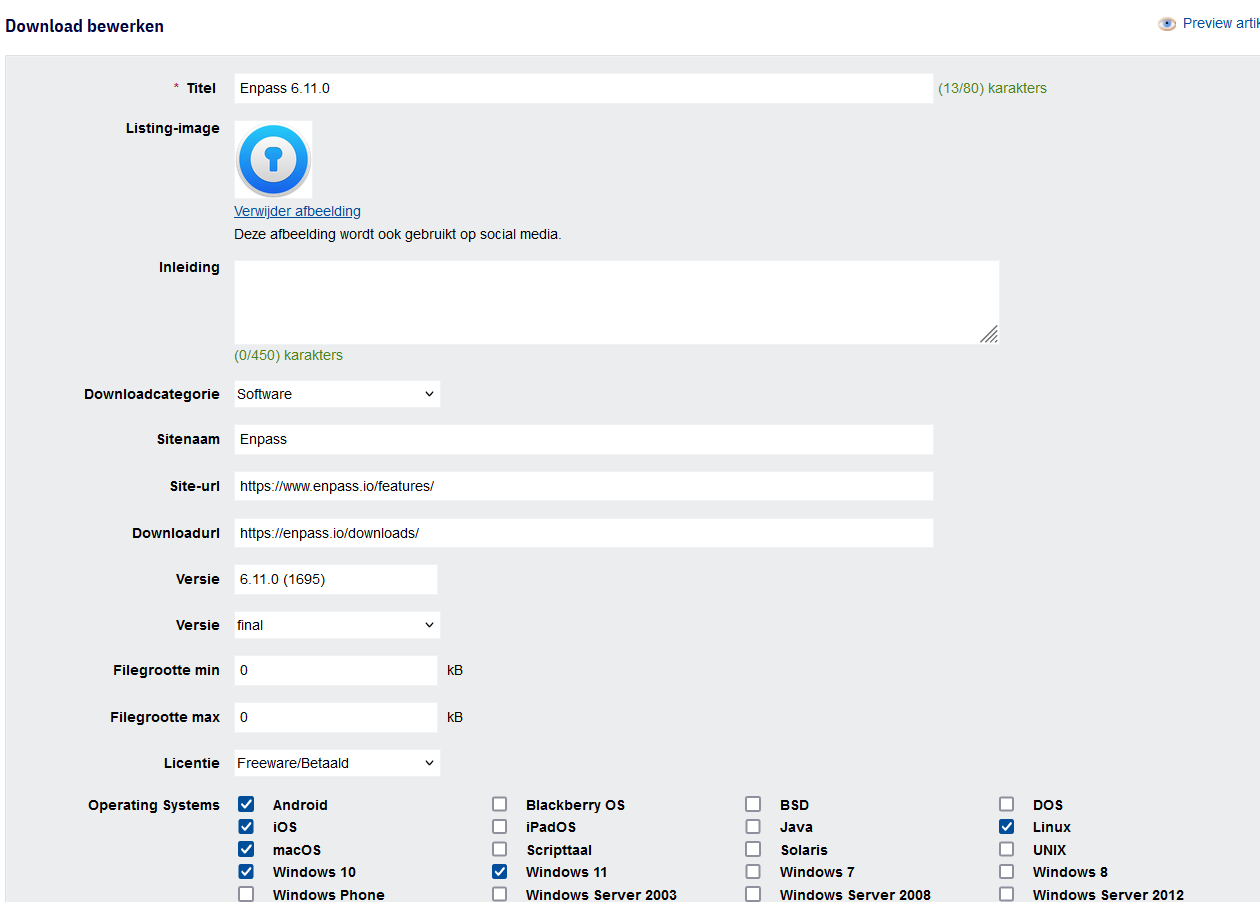Open the Licentie dropdown
The image size is (1260, 902).
tap(337, 763)
